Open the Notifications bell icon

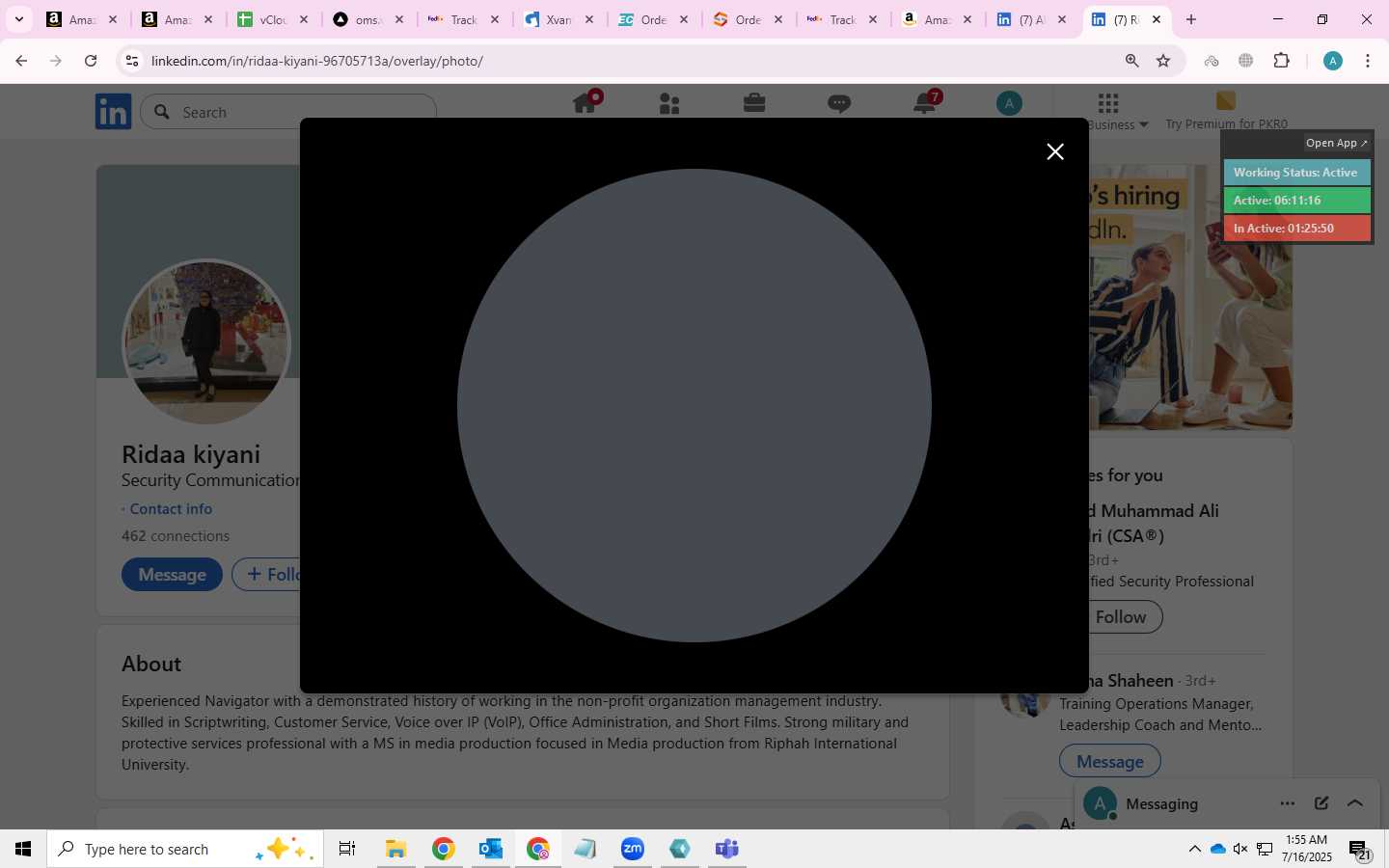[x=924, y=102]
